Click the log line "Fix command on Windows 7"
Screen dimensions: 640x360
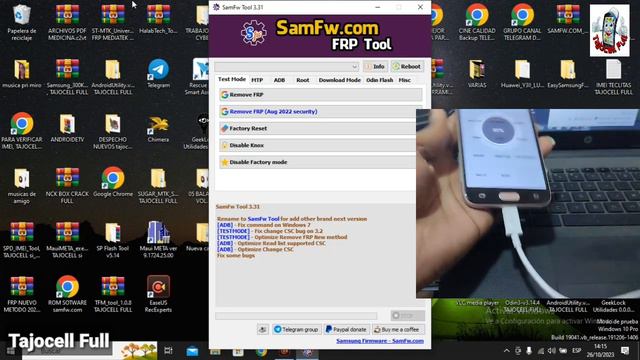point(274,225)
